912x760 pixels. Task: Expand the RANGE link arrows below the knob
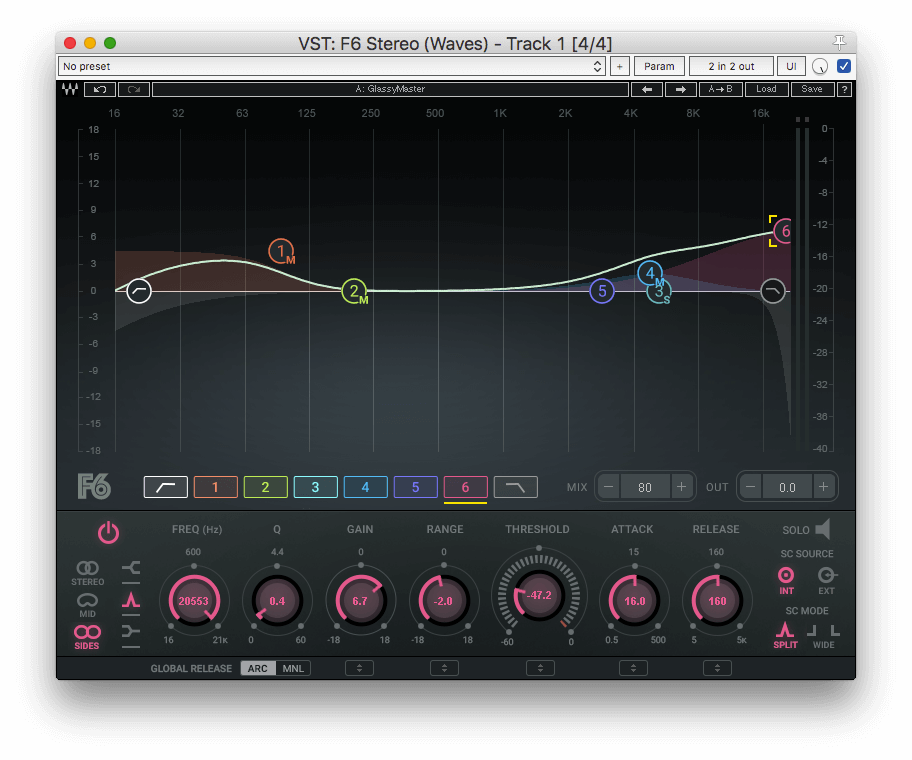(x=444, y=668)
